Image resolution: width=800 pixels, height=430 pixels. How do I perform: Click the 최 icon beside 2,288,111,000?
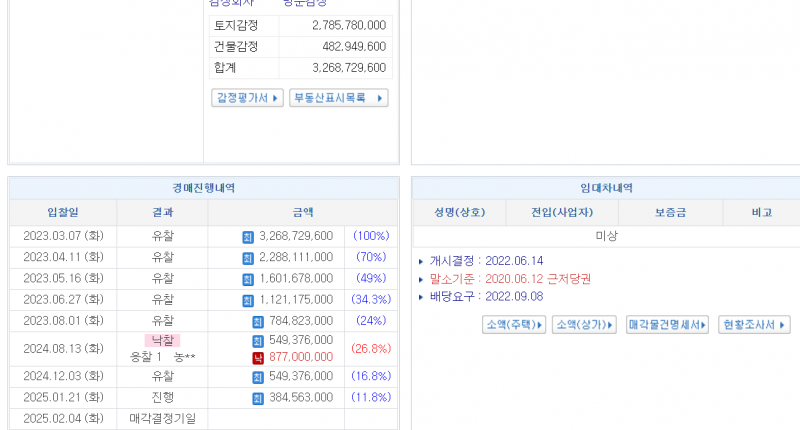coord(248,258)
